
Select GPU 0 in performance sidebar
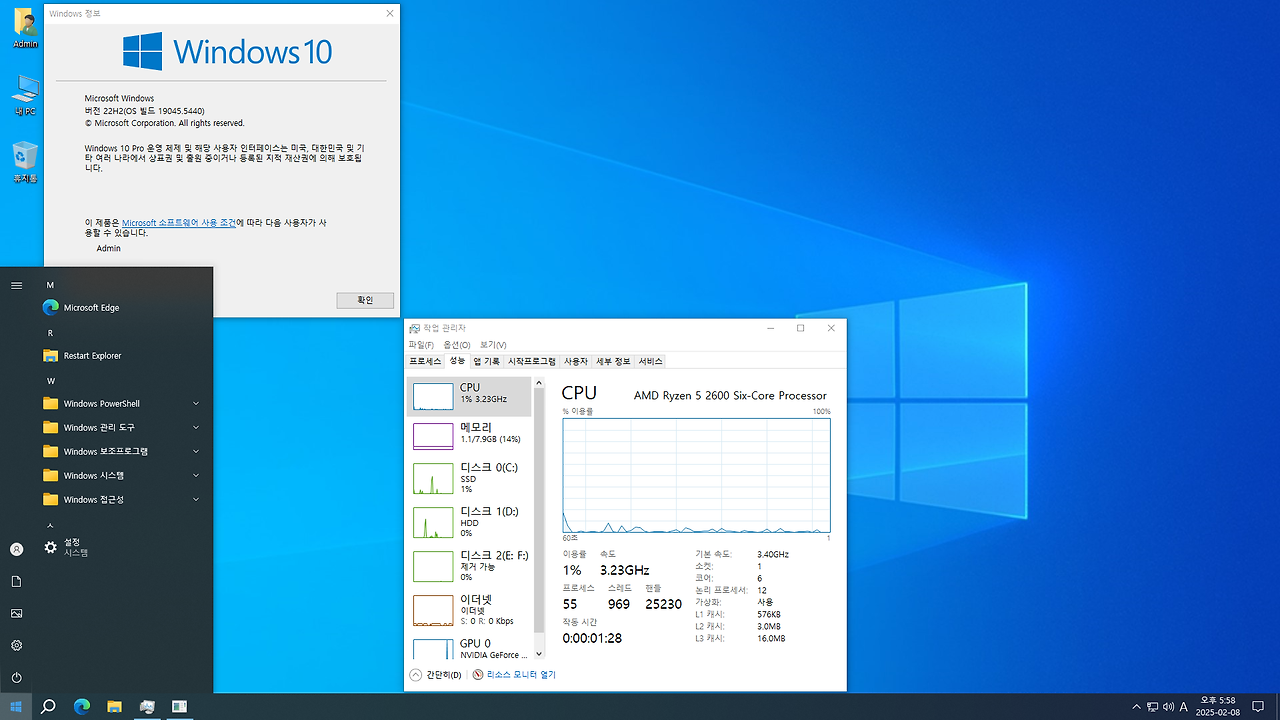469,648
